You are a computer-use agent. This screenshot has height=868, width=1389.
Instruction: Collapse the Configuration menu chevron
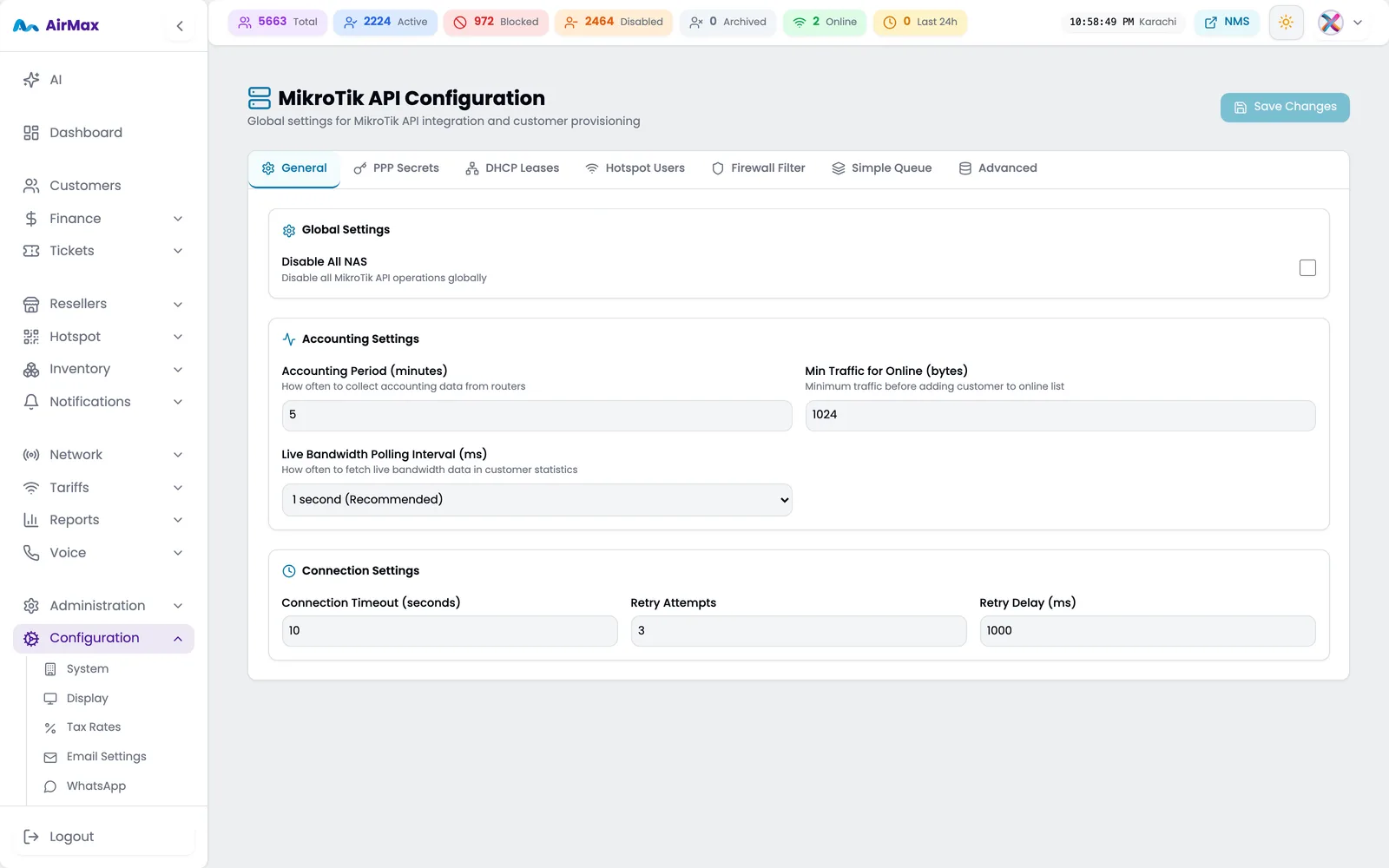pyautogui.click(x=178, y=638)
